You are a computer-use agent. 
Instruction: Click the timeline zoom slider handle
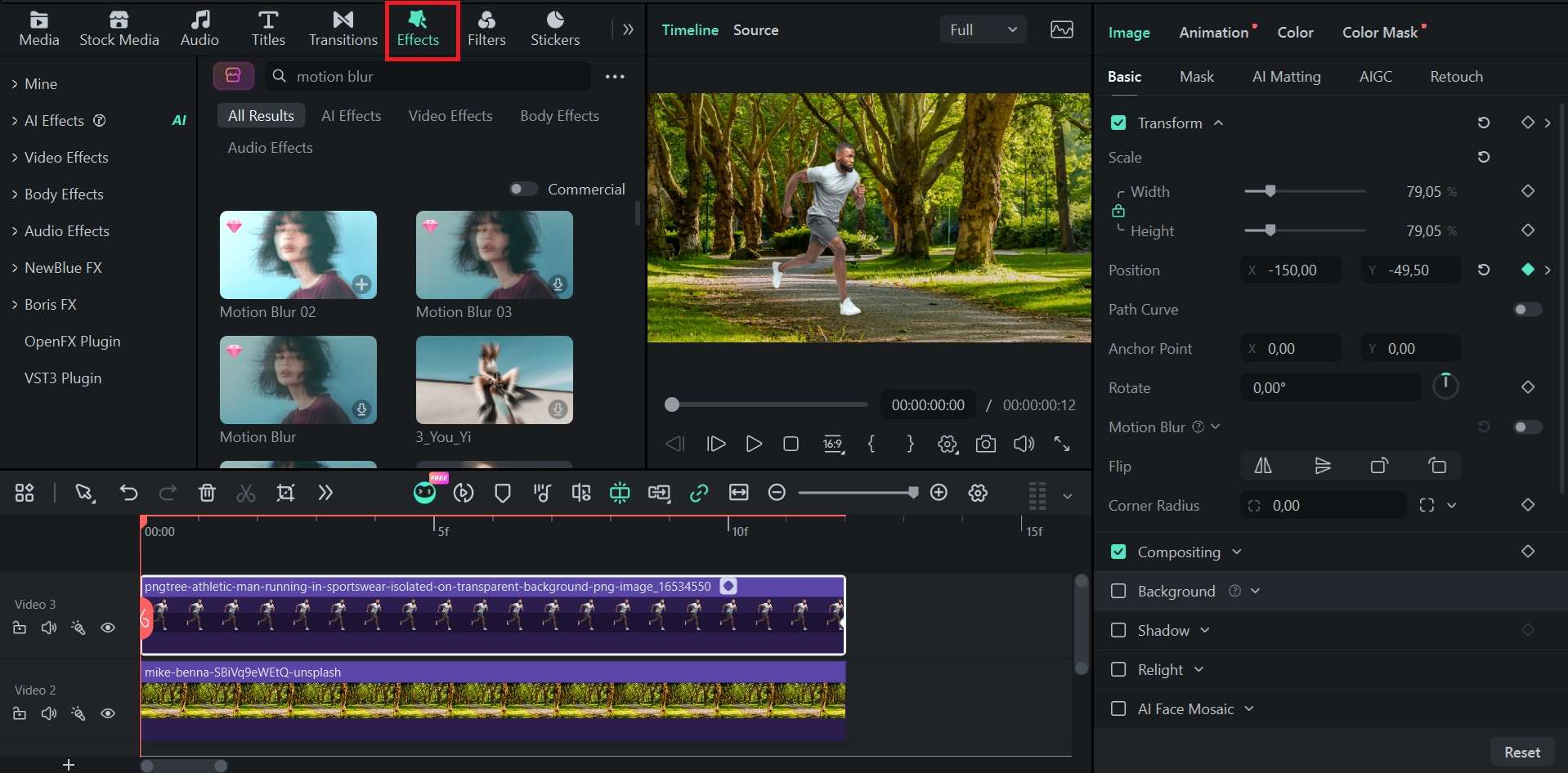912,492
